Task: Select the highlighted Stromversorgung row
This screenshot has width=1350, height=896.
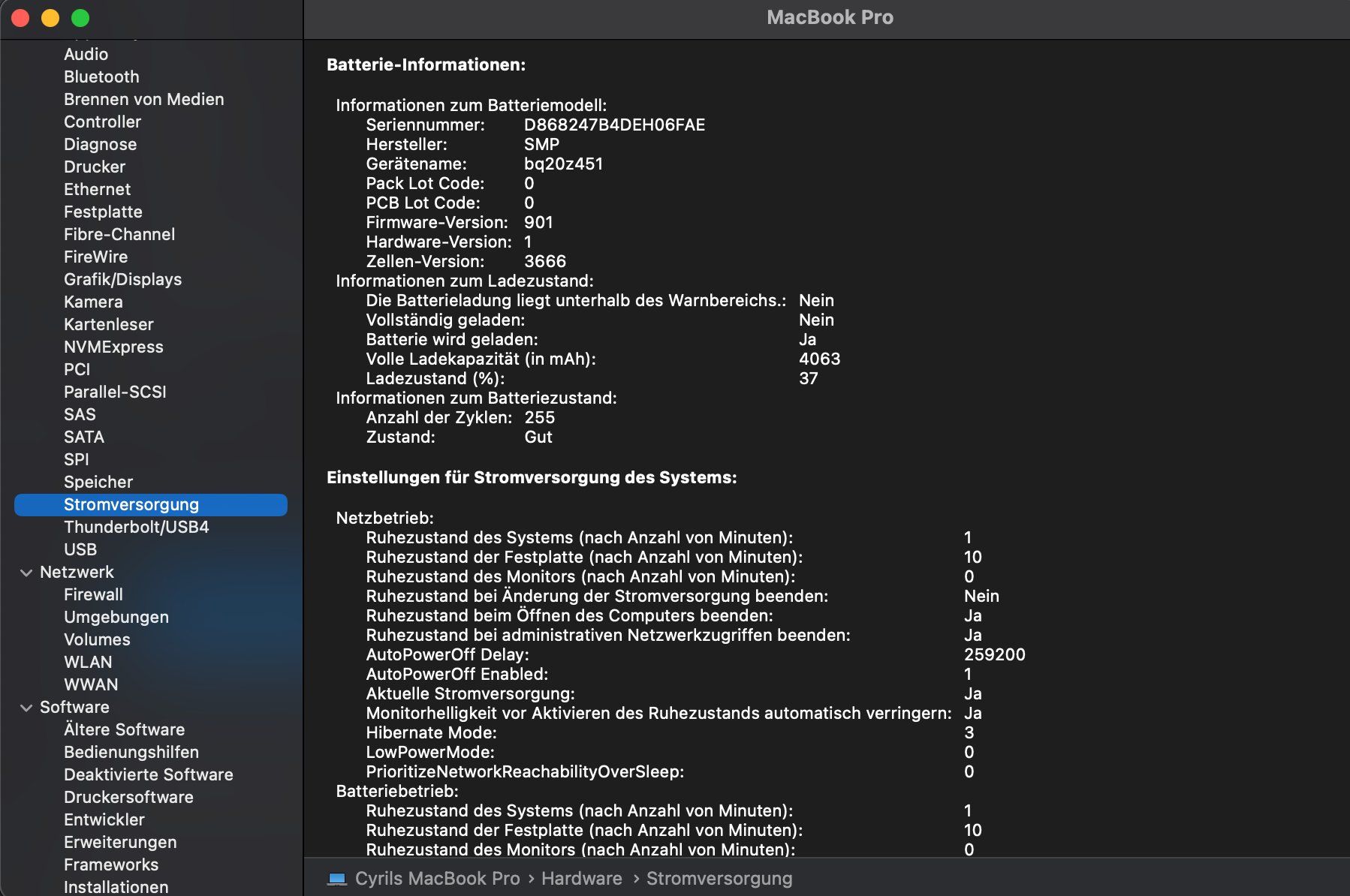Action: click(151, 504)
